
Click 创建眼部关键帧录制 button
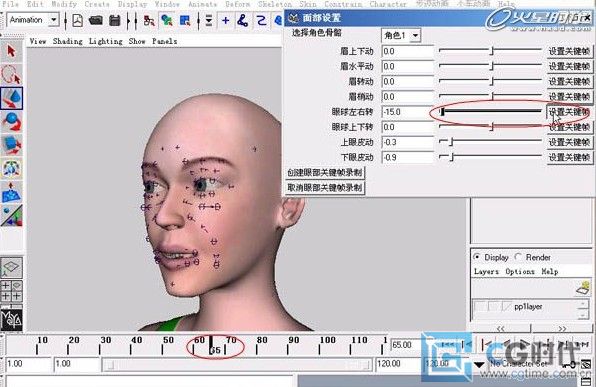tap(325, 173)
